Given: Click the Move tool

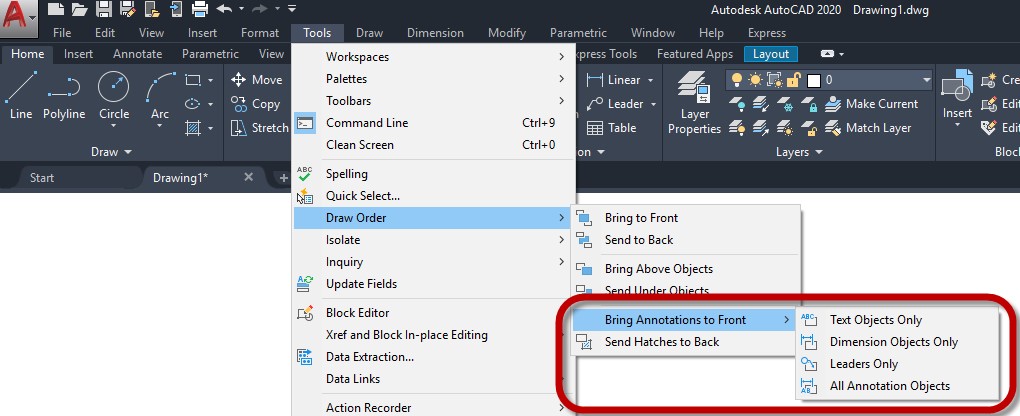Looking at the screenshot, I should 257,80.
